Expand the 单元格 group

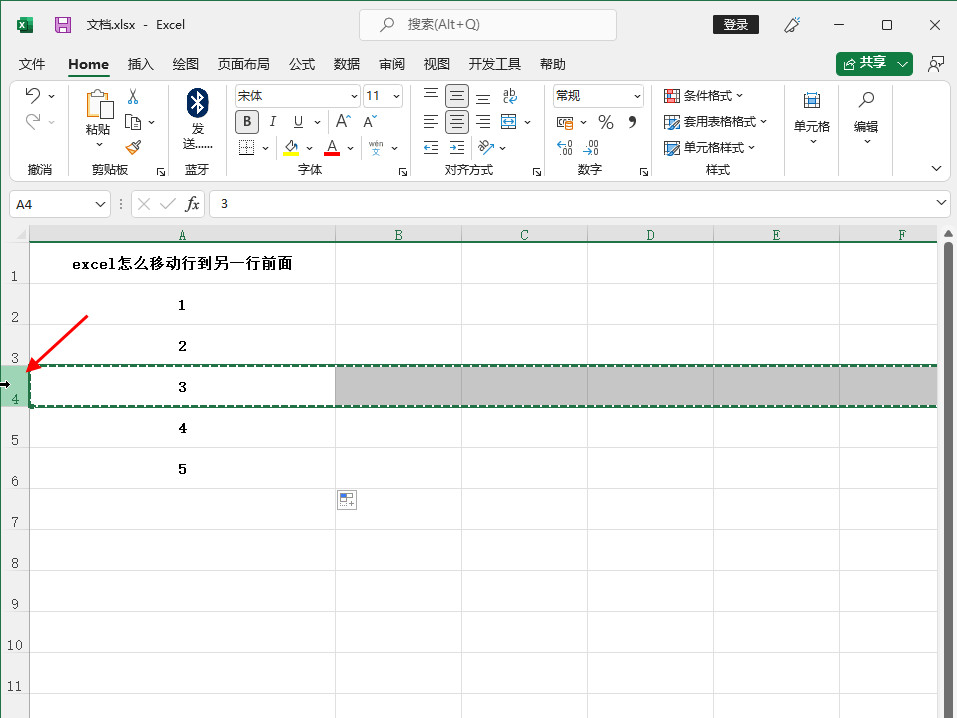[812, 118]
